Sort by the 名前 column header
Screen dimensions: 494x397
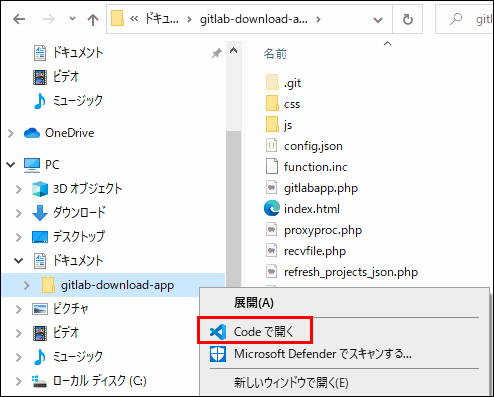275,54
